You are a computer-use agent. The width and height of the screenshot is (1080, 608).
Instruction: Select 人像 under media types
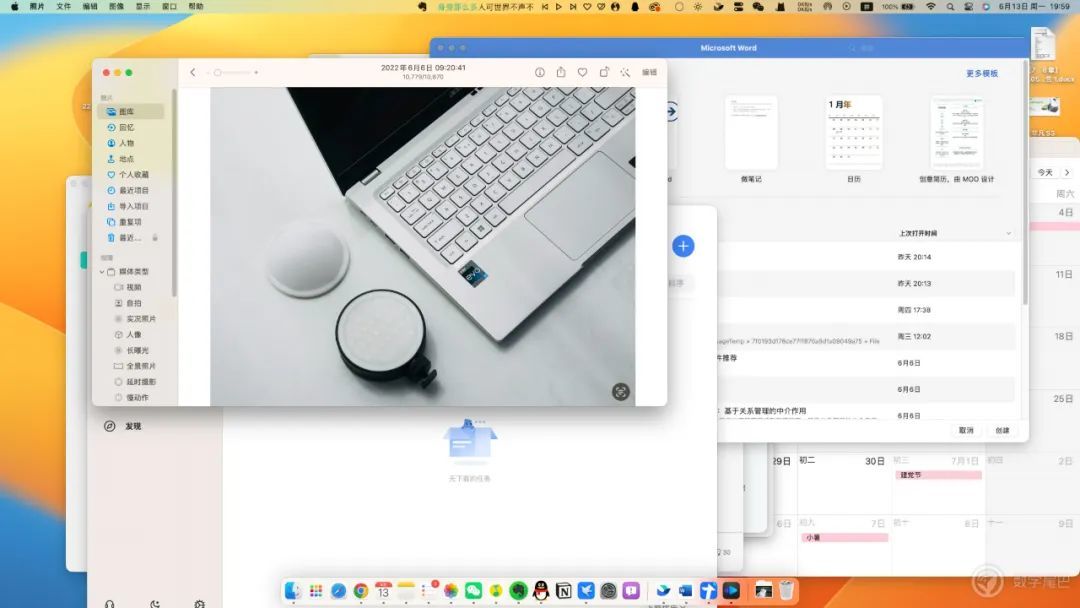point(134,335)
